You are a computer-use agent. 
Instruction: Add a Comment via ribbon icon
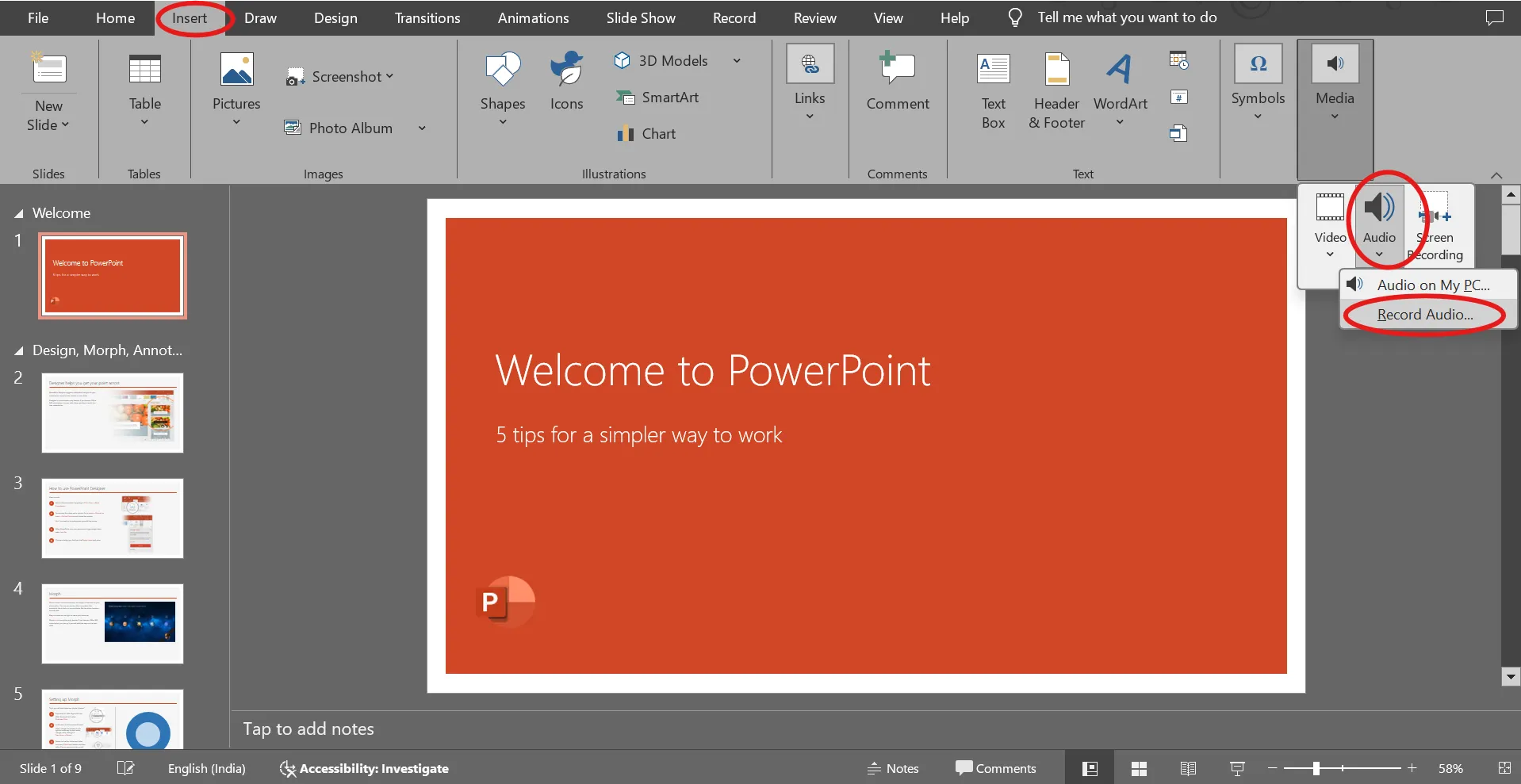click(898, 68)
